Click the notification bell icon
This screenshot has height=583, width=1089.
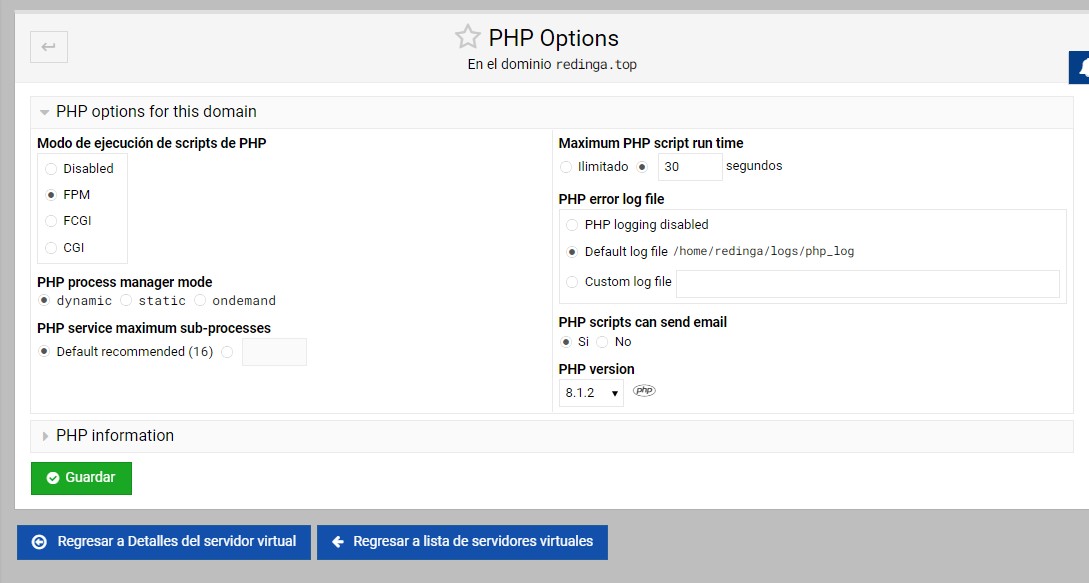(1080, 68)
